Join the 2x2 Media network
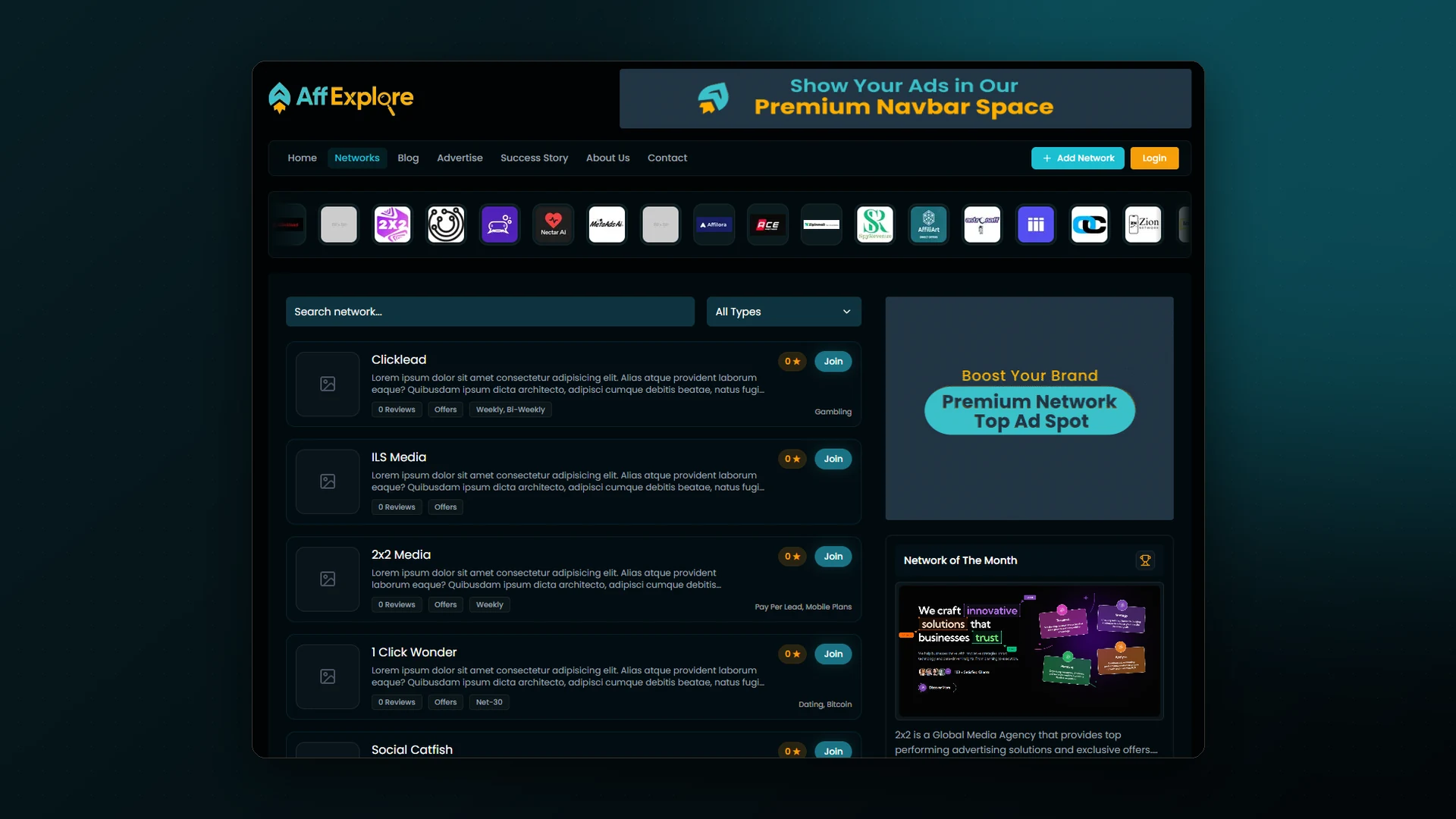This screenshot has height=819, width=1456. coord(833,557)
